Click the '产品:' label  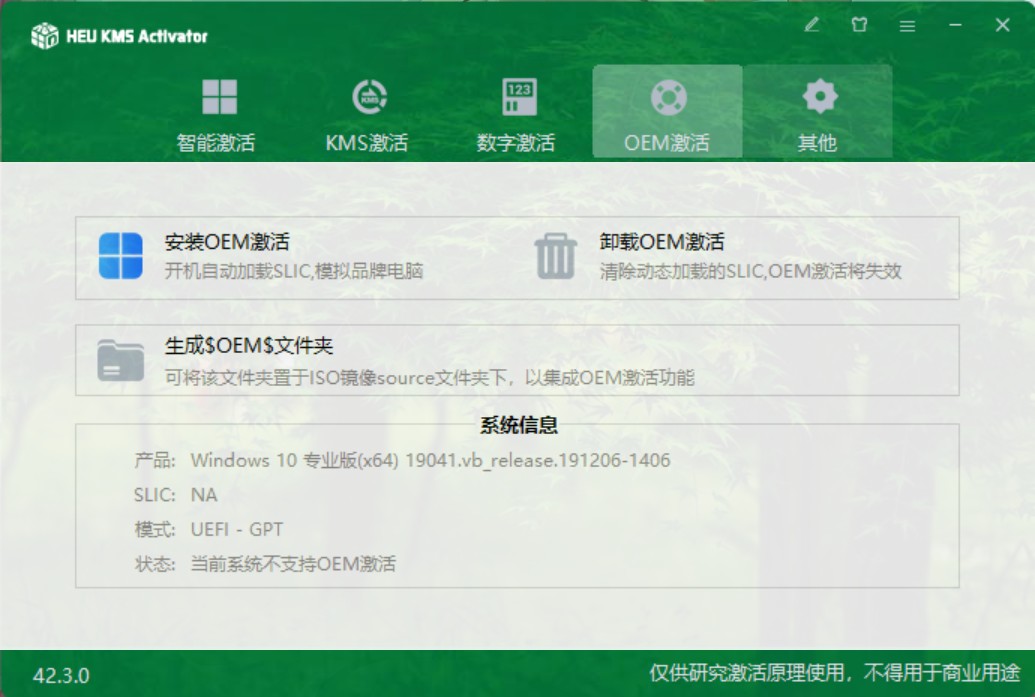(155, 460)
